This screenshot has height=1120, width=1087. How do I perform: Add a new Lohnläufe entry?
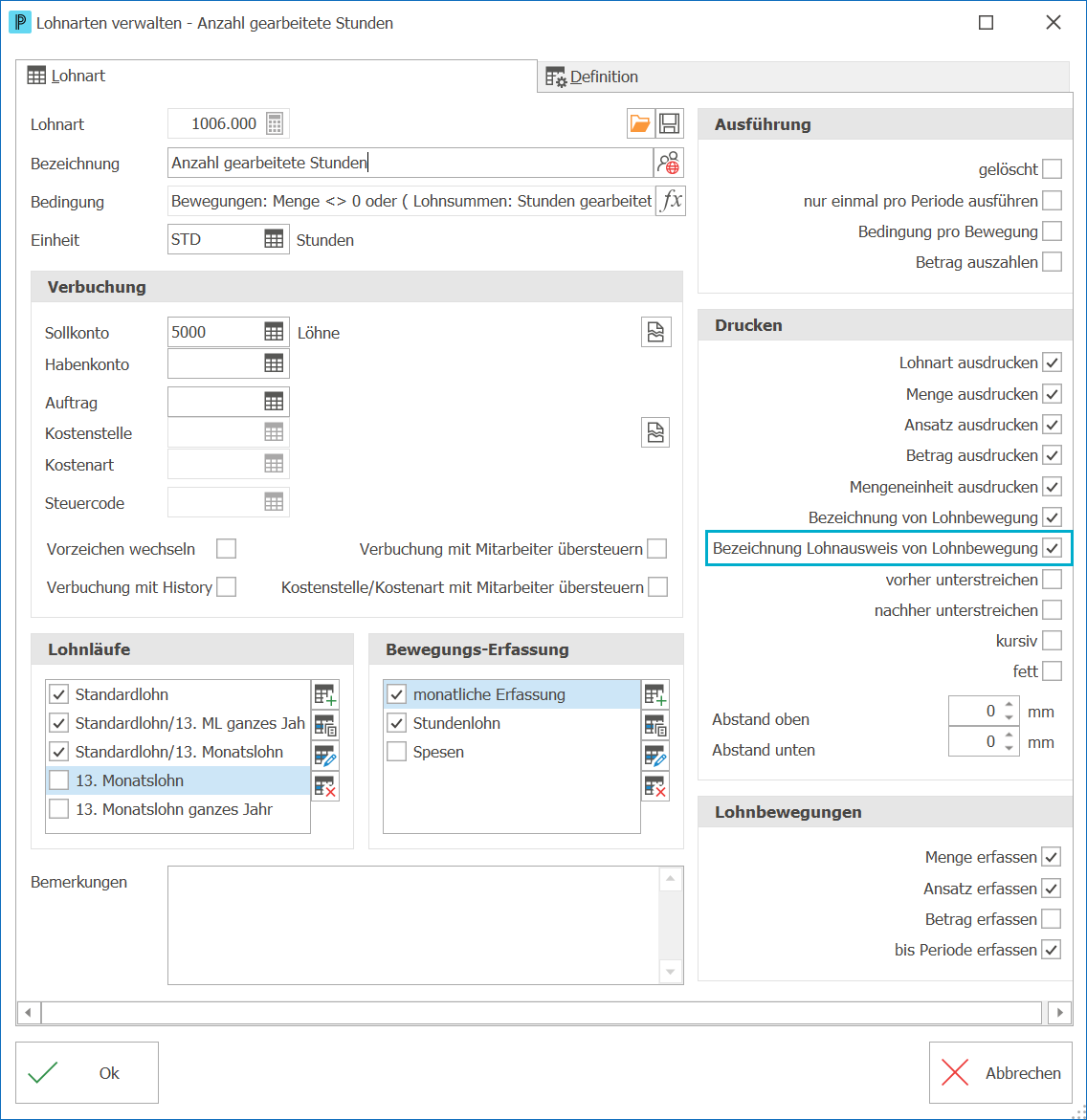325,694
